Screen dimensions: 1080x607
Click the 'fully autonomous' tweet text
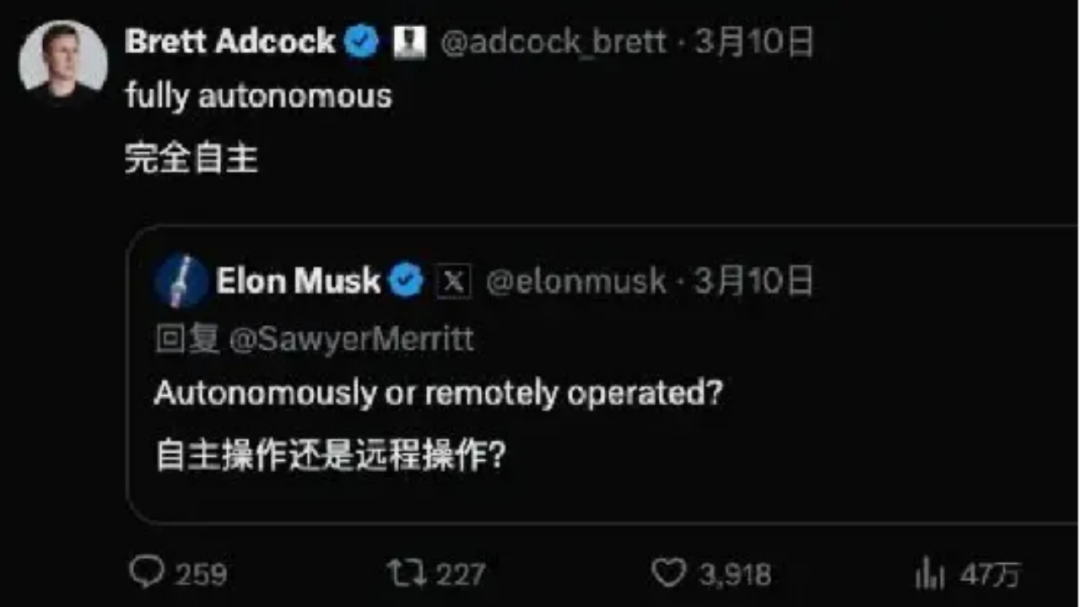point(258,96)
